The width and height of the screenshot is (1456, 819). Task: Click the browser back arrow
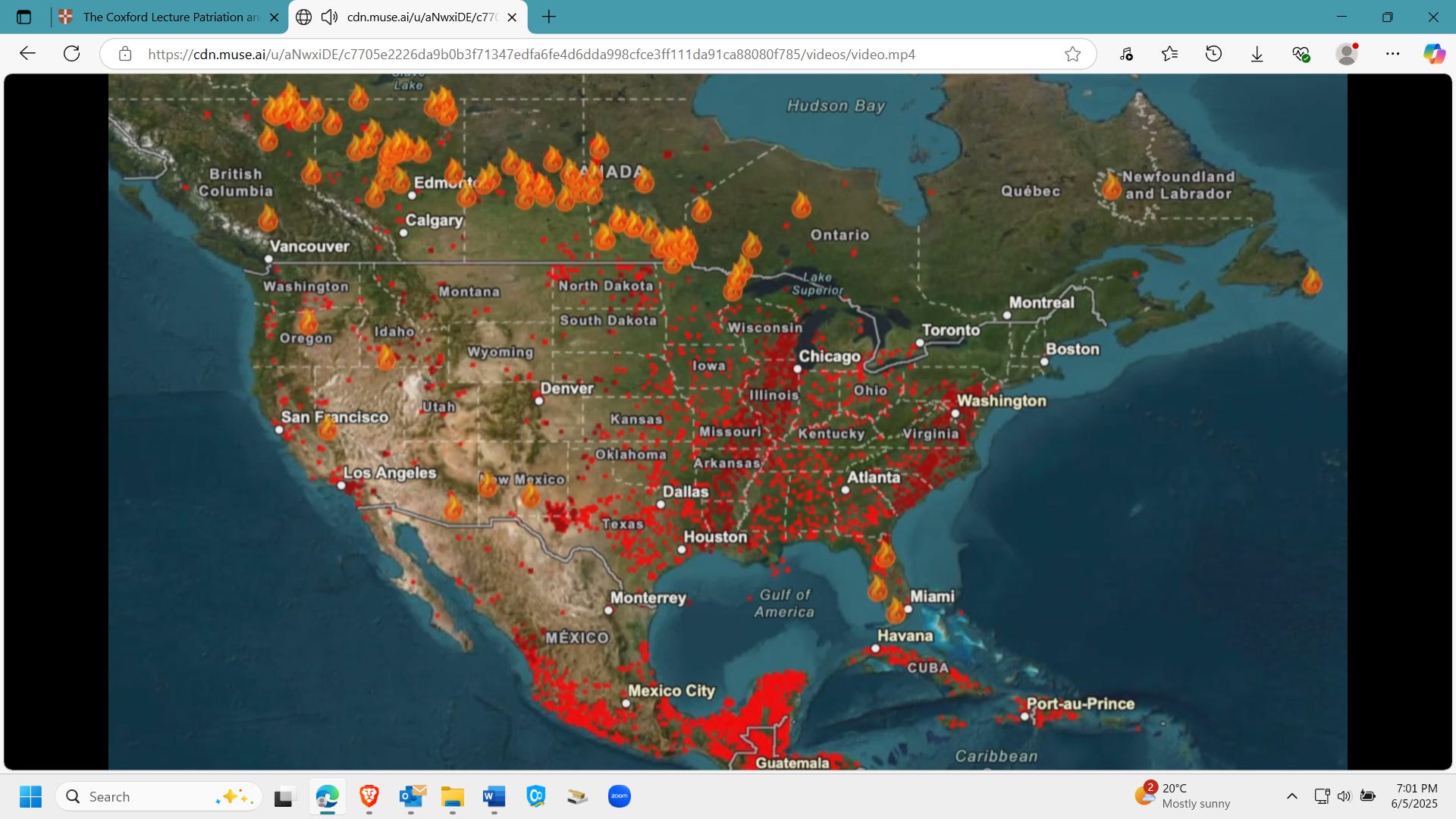click(28, 54)
